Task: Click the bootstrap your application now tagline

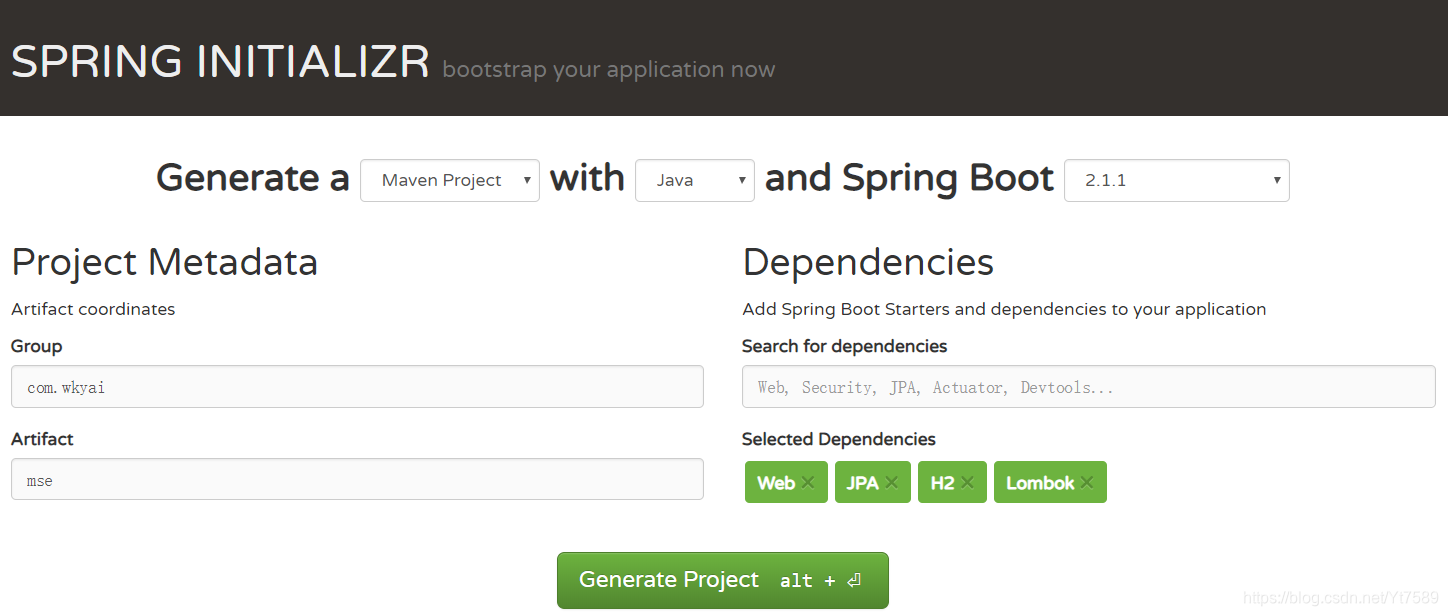Action: coord(608,70)
